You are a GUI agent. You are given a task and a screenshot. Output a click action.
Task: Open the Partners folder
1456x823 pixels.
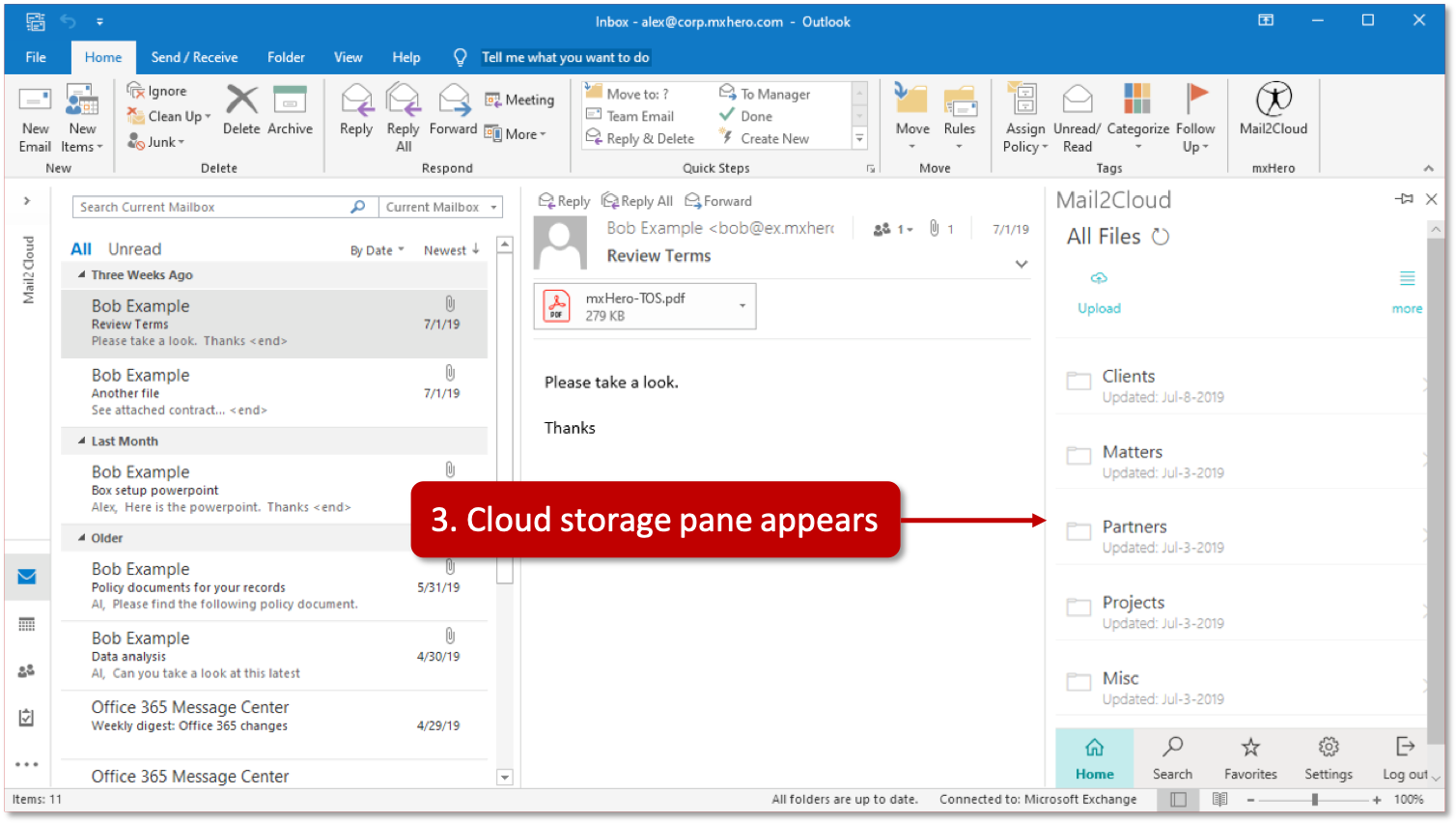[1241, 536]
